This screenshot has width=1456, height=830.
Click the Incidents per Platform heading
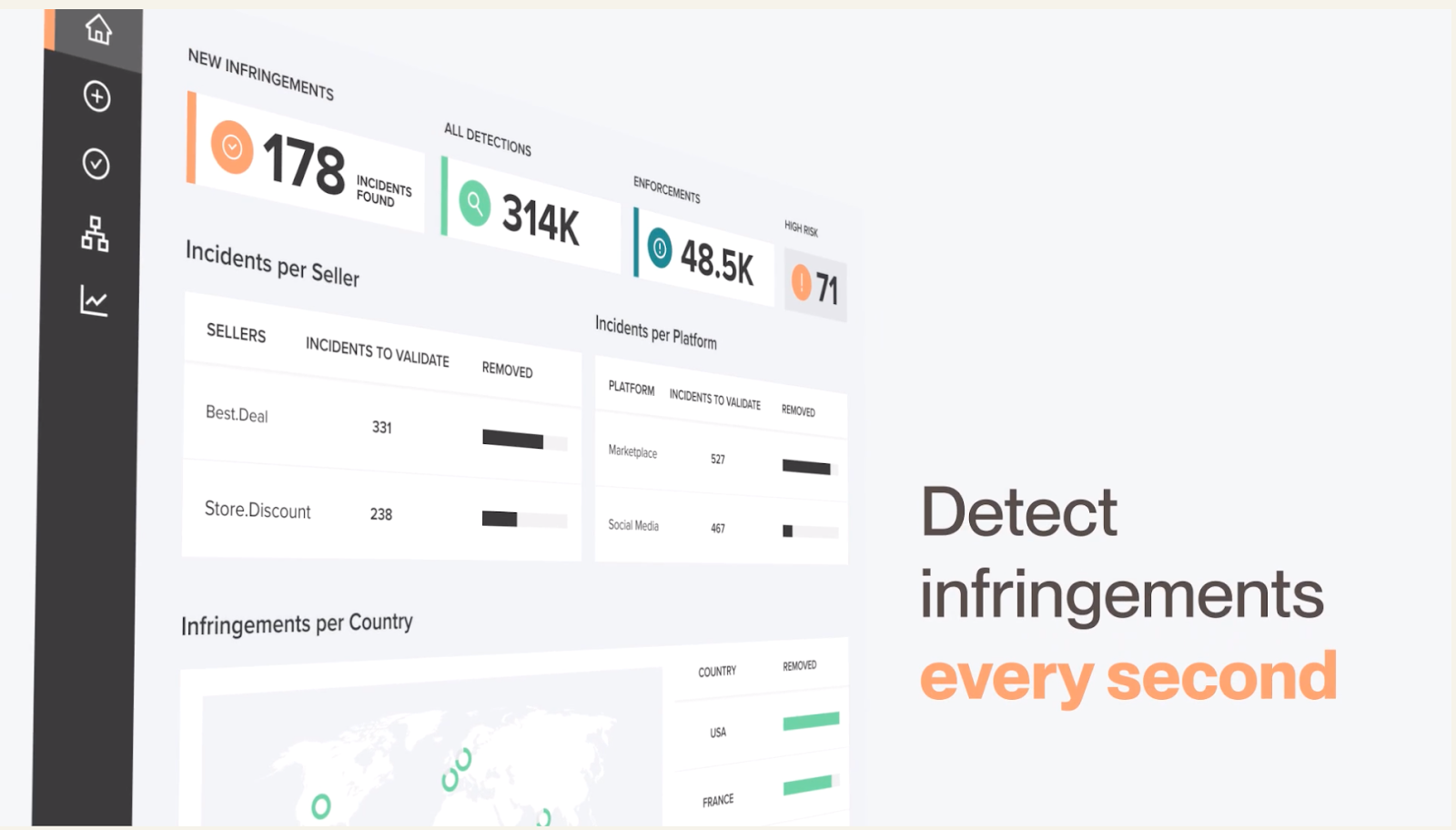655,332
